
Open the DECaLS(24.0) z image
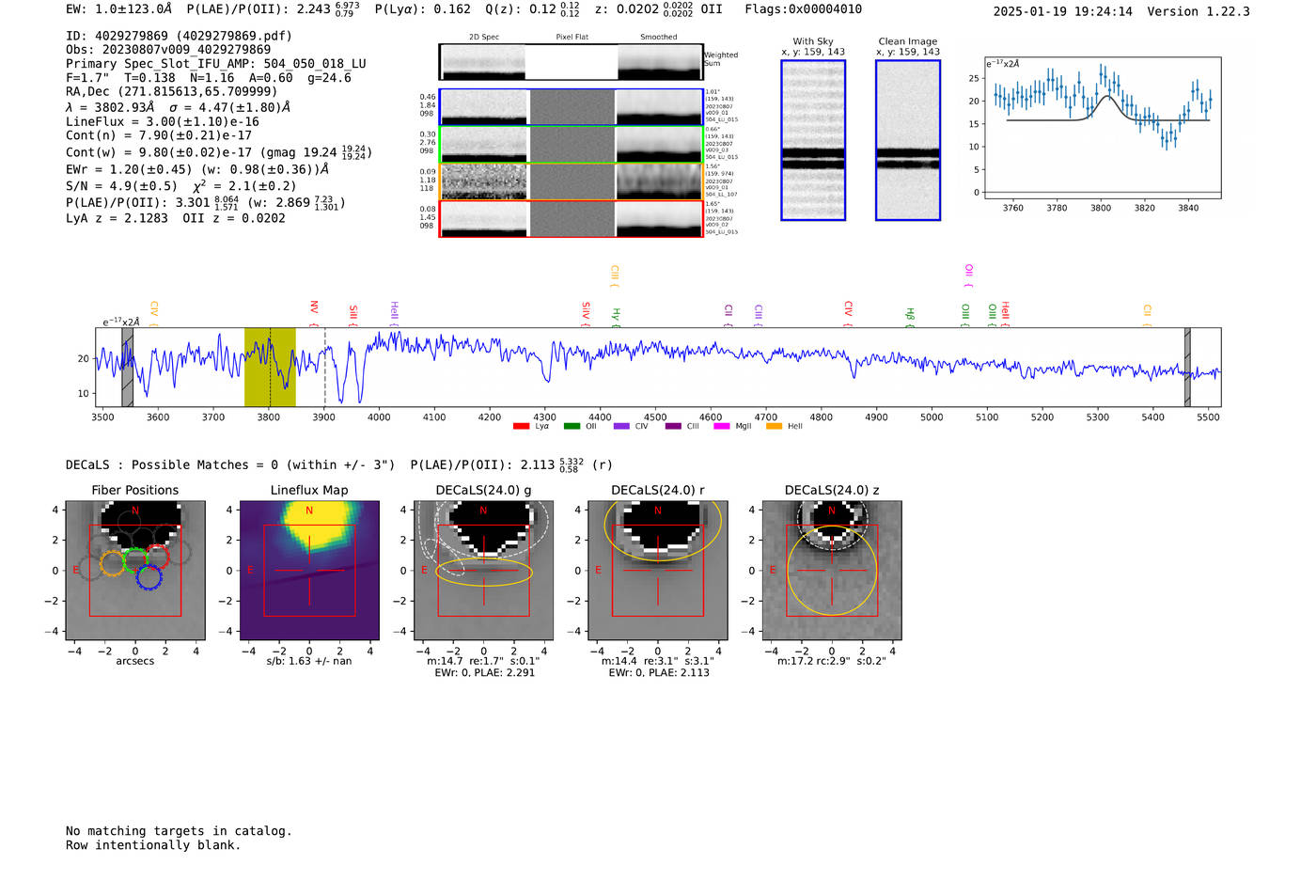tap(832, 570)
